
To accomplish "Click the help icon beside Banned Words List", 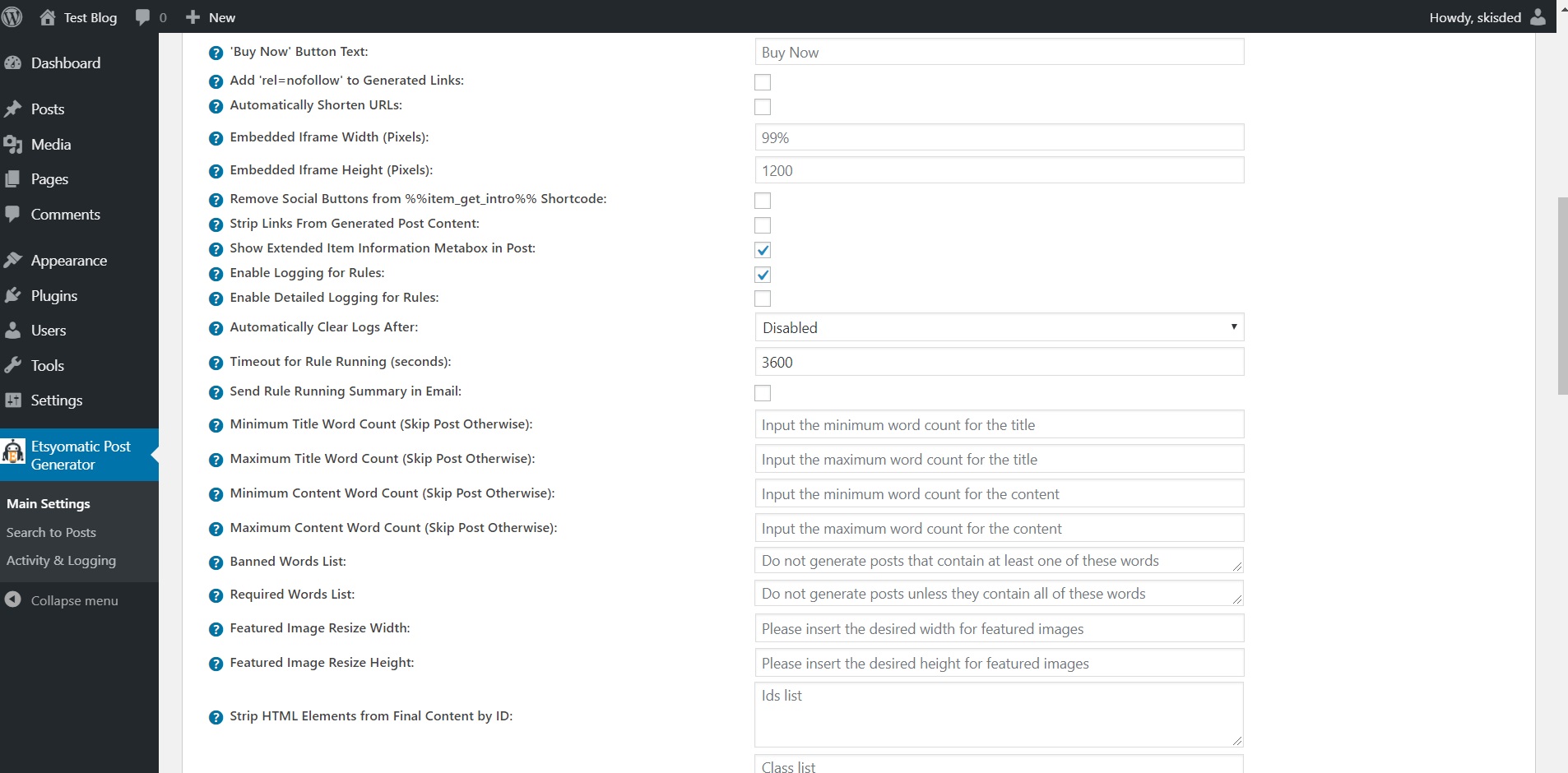I will pyautogui.click(x=215, y=562).
